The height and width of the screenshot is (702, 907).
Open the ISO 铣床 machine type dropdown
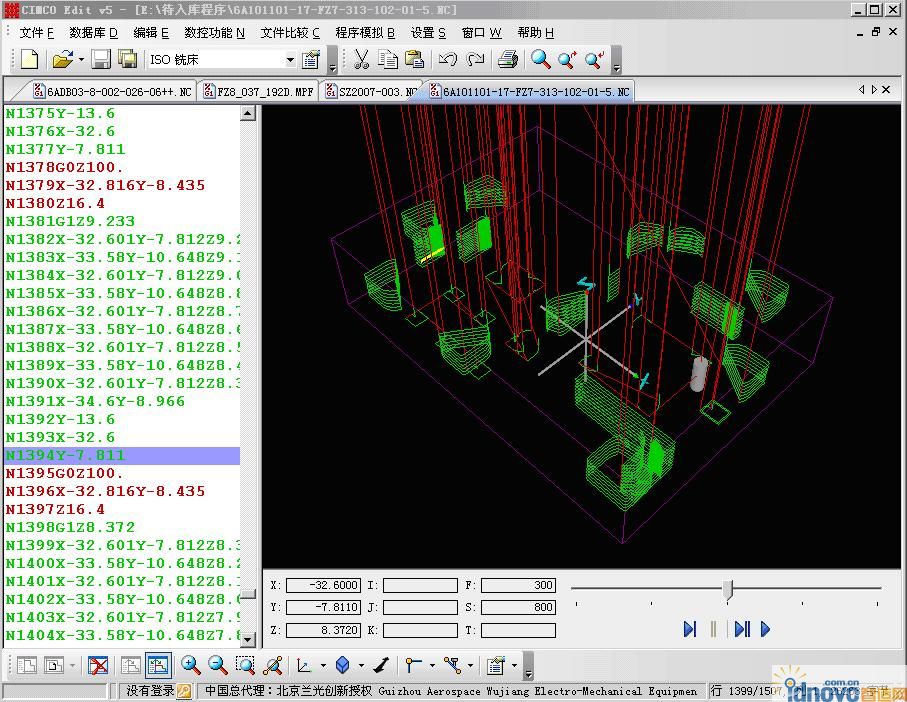290,60
